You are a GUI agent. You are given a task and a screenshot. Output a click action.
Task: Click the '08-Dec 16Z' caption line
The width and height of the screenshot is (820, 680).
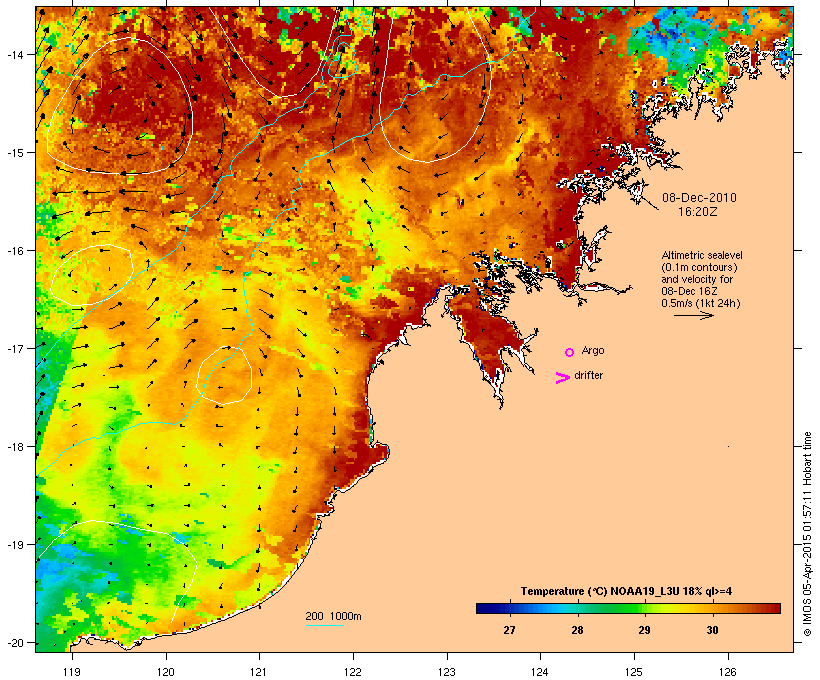(x=689, y=291)
